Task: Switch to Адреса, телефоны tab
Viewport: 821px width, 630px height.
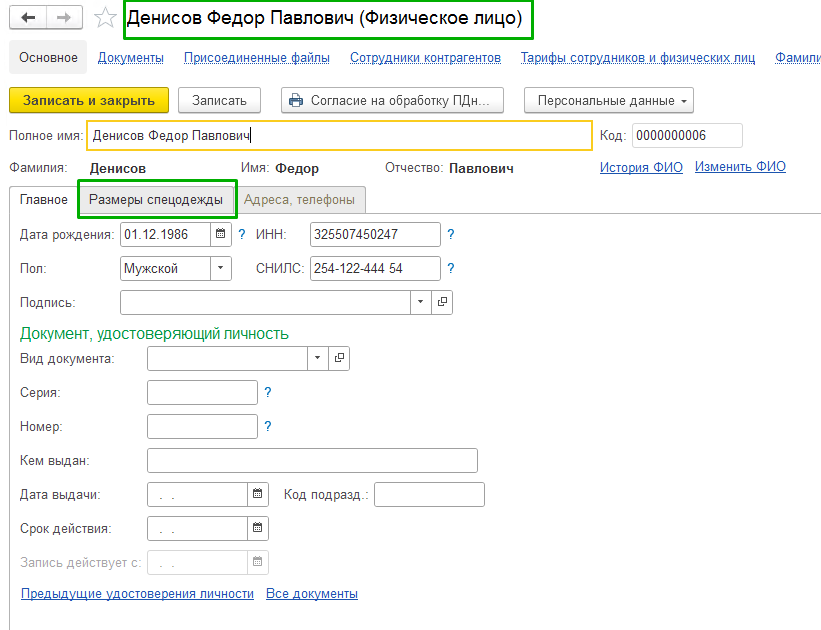Action: (299, 200)
